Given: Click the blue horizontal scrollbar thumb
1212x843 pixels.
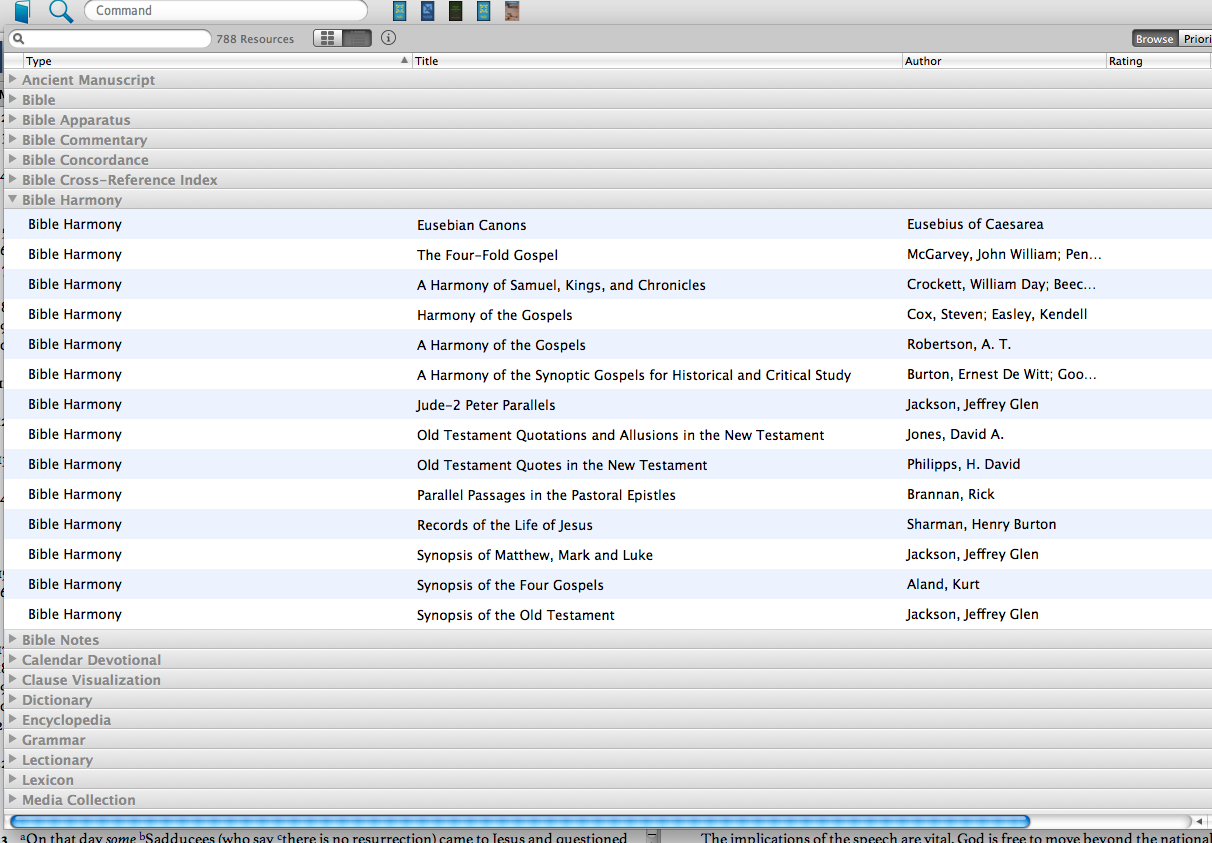Looking at the screenshot, I should tap(520, 821).
